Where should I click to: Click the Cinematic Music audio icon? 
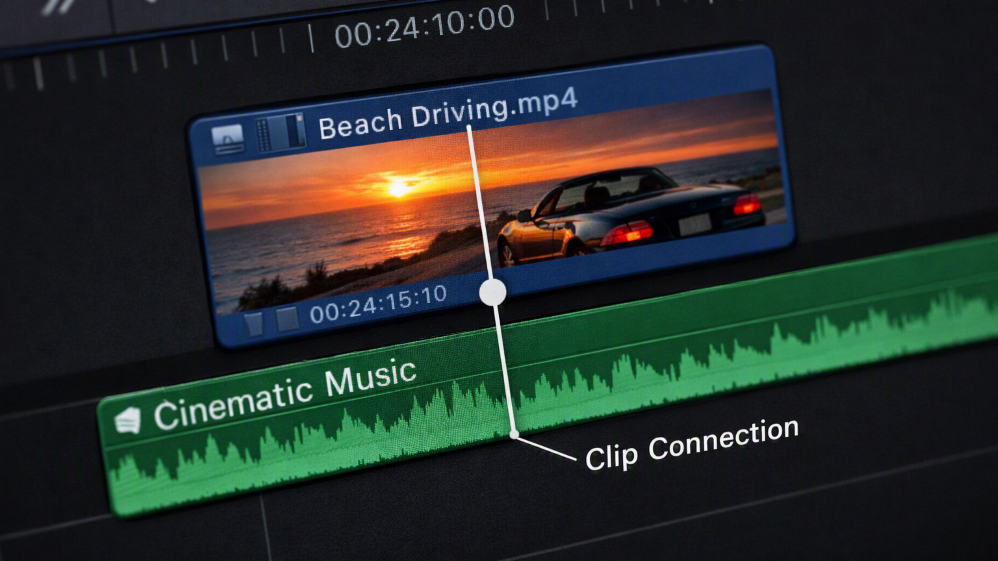[x=127, y=421]
